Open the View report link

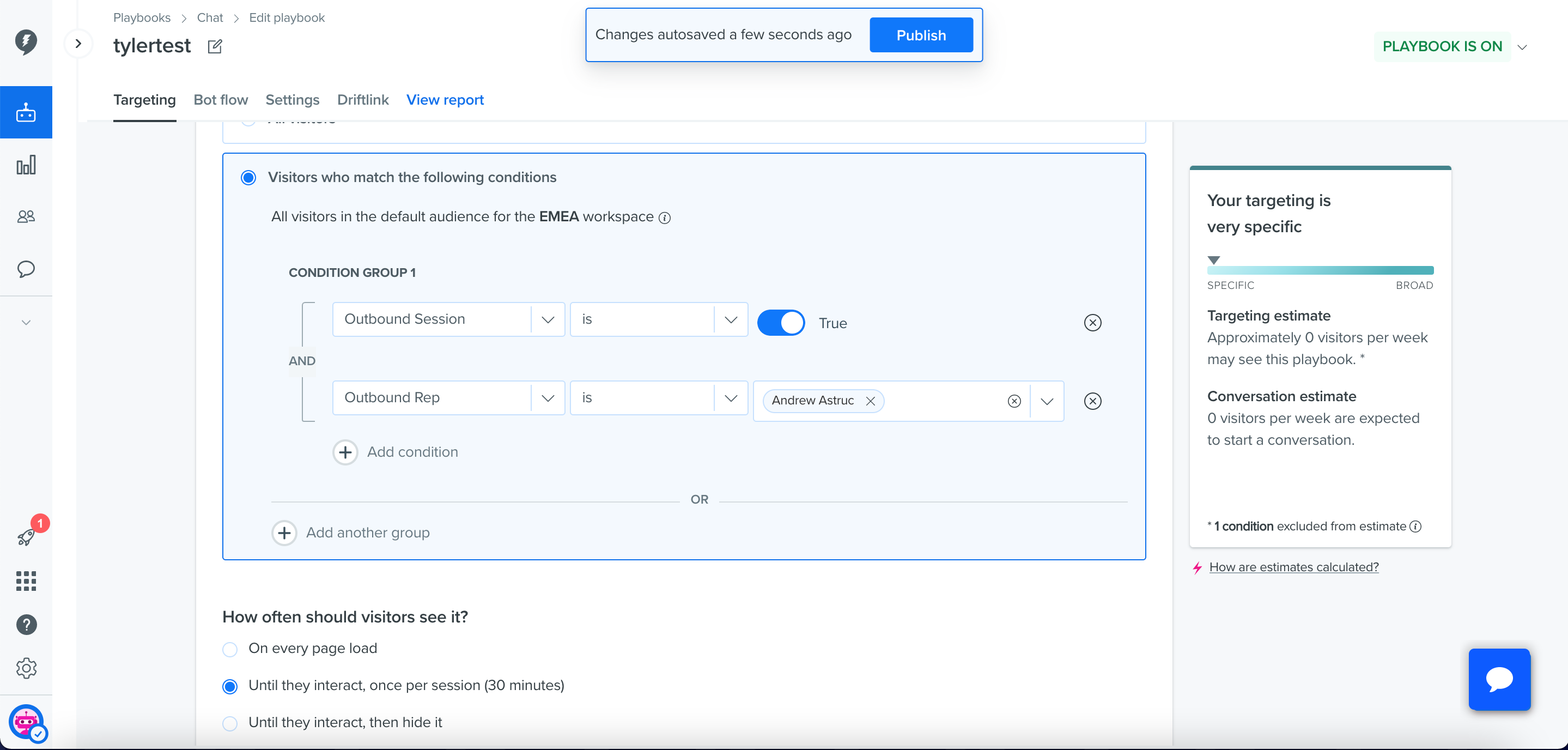pos(445,100)
